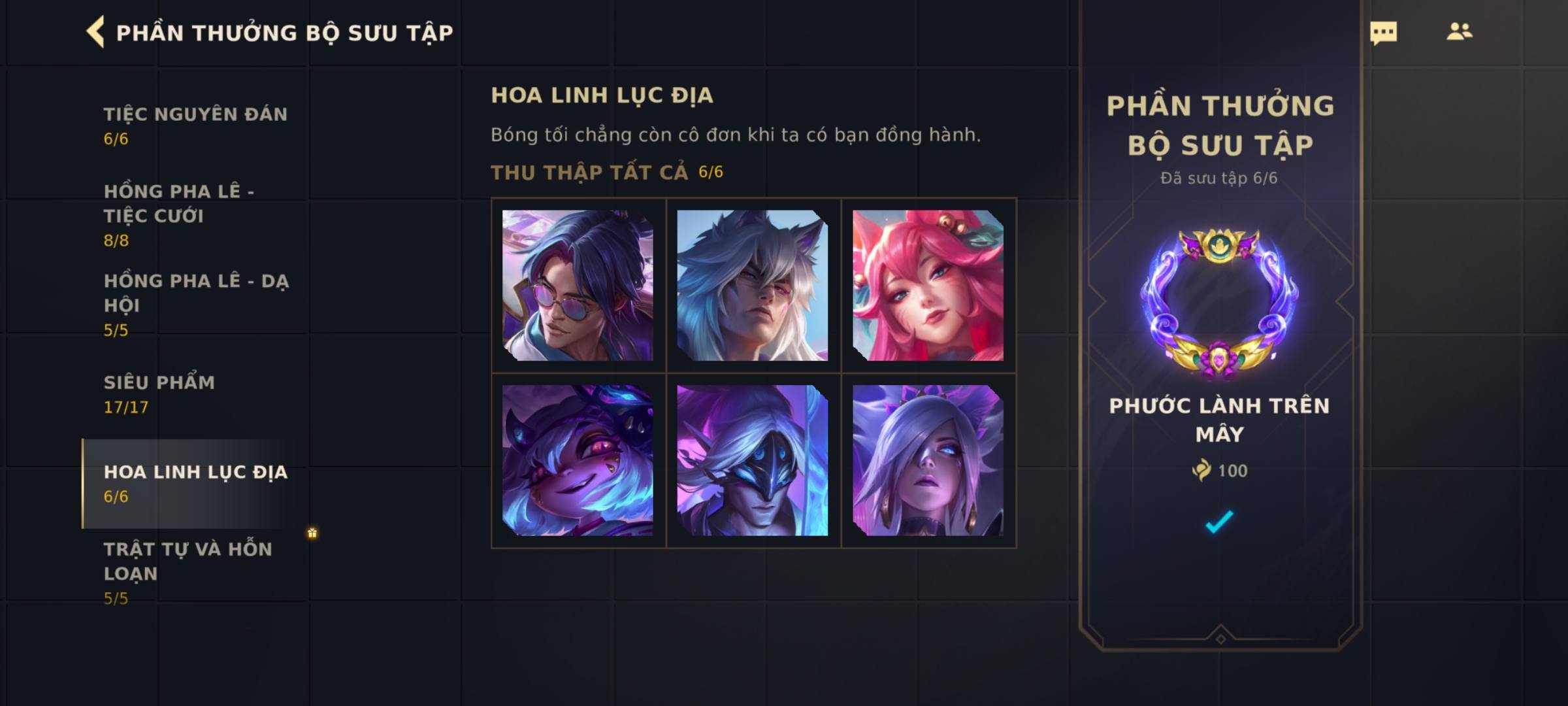Open Hồng Pha Lê - Dạ Hội collection

pyautogui.click(x=196, y=305)
